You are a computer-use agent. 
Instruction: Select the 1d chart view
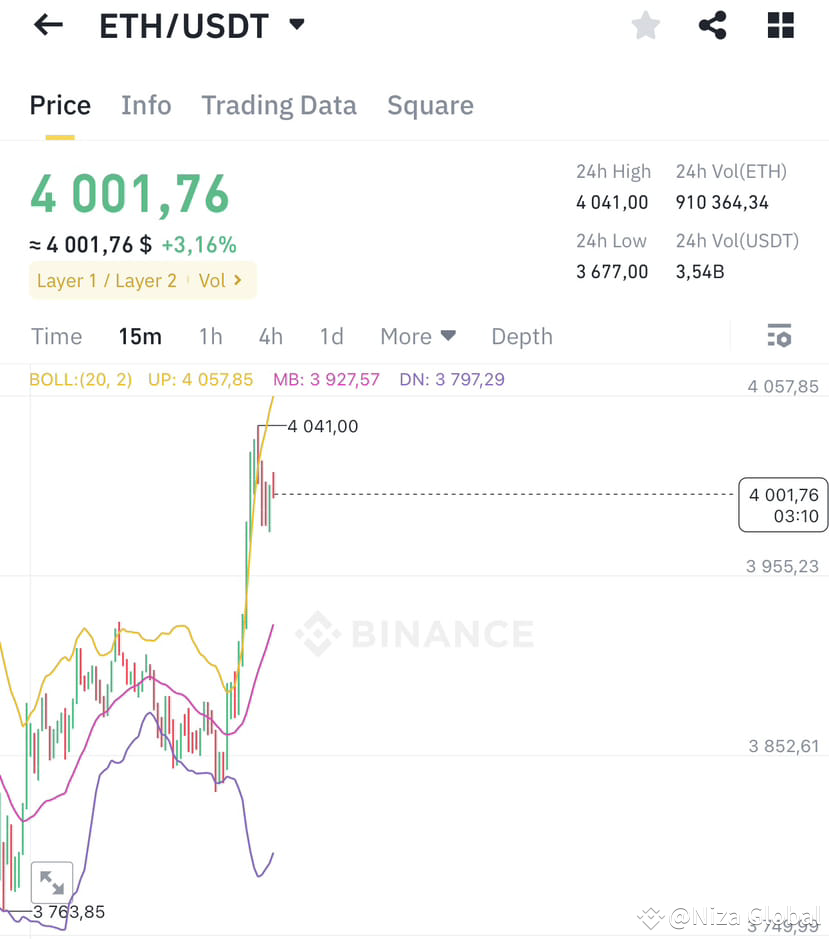click(331, 336)
